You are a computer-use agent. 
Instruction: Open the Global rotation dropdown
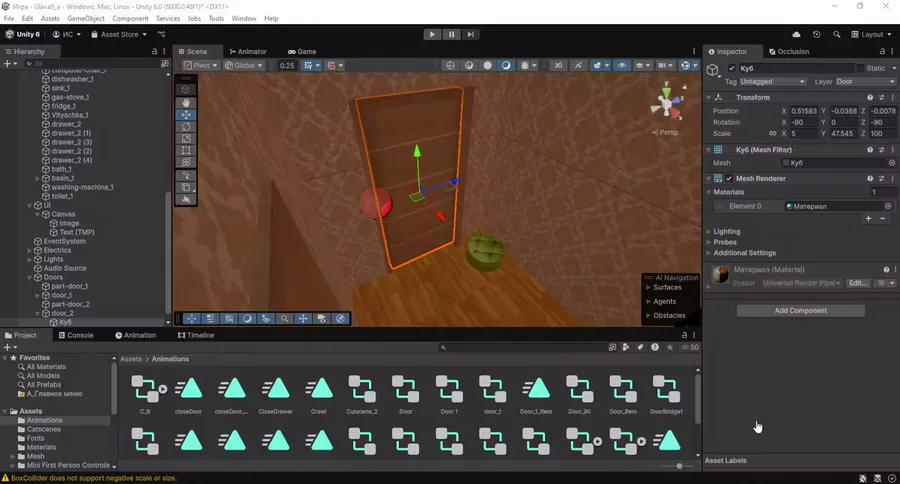click(x=243, y=65)
